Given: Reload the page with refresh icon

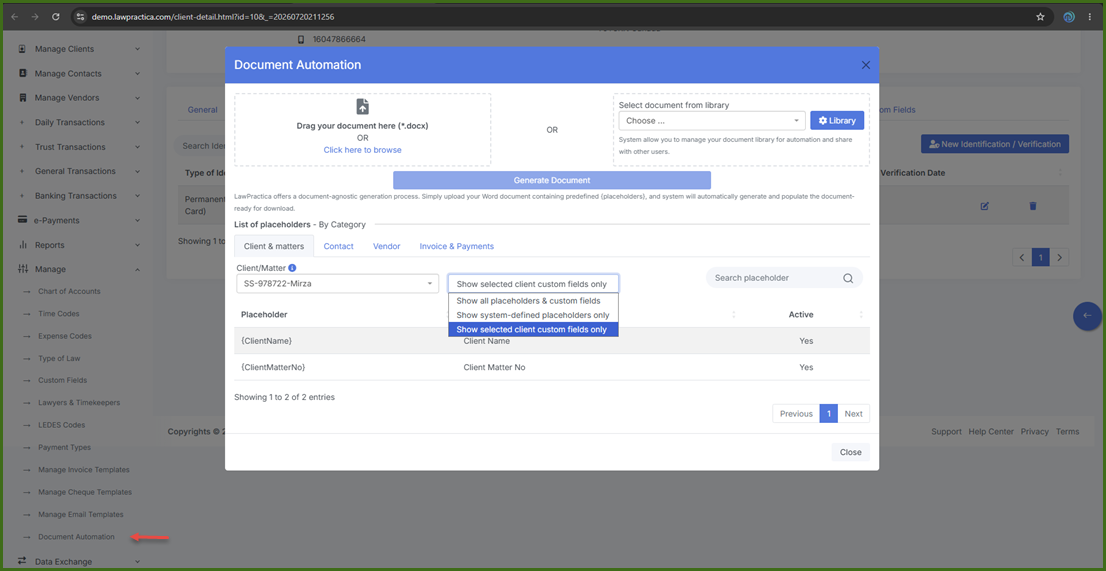Looking at the screenshot, I should pyautogui.click(x=56, y=16).
